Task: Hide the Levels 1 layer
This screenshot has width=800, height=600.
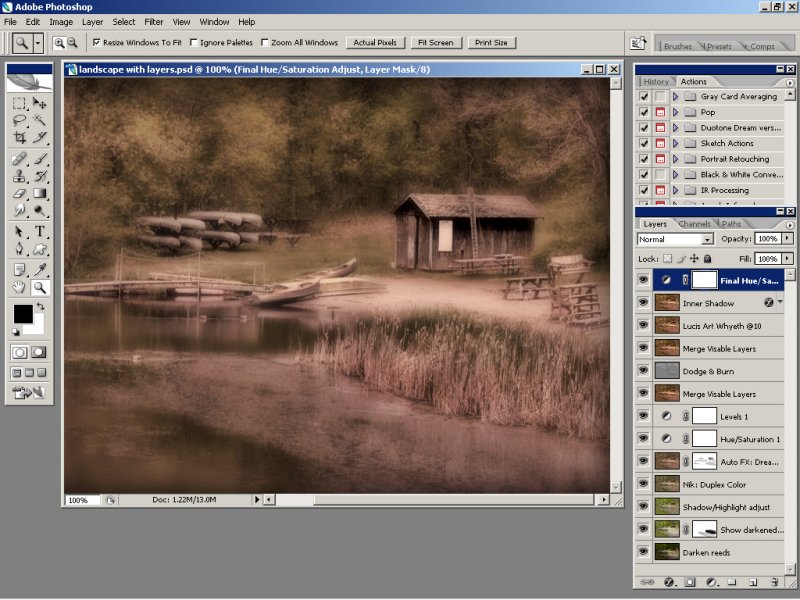Action: (x=643, y=416)
